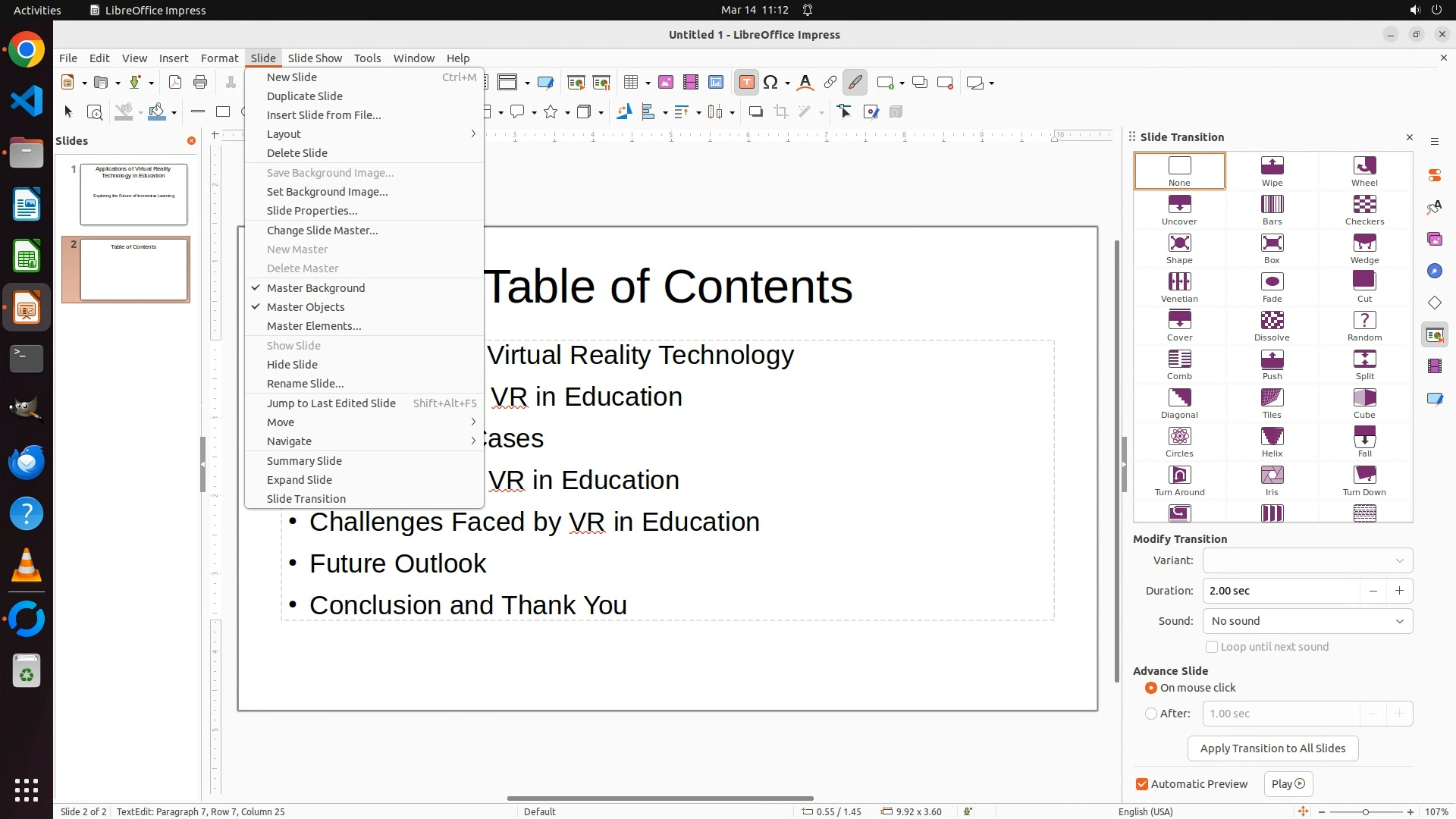The width and height of the screenshot is (1456, 819).
Task: Select the After advance radio button
Action: [1151, 714]
